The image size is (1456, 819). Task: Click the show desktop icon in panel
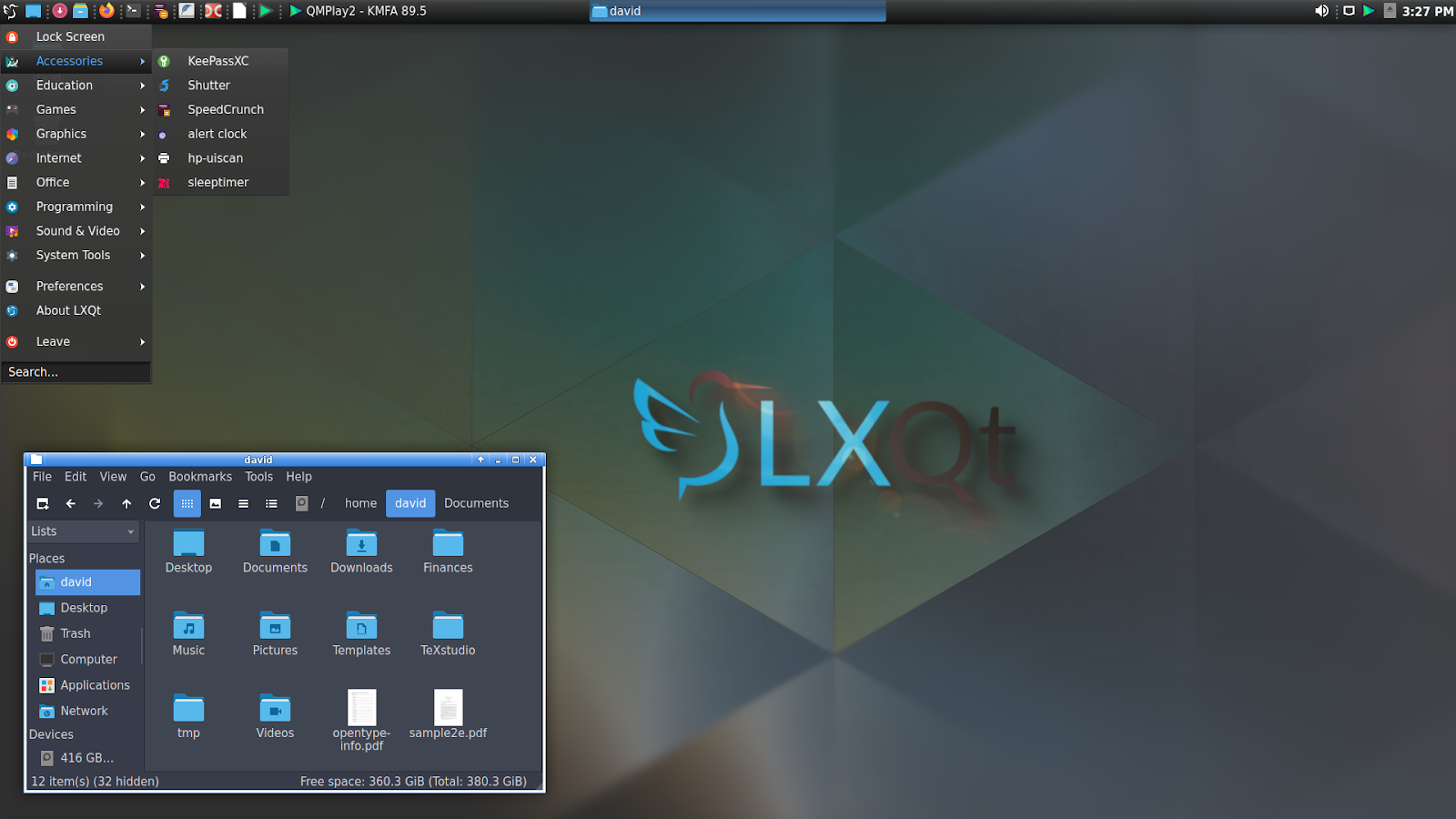[x=33, y=11]
